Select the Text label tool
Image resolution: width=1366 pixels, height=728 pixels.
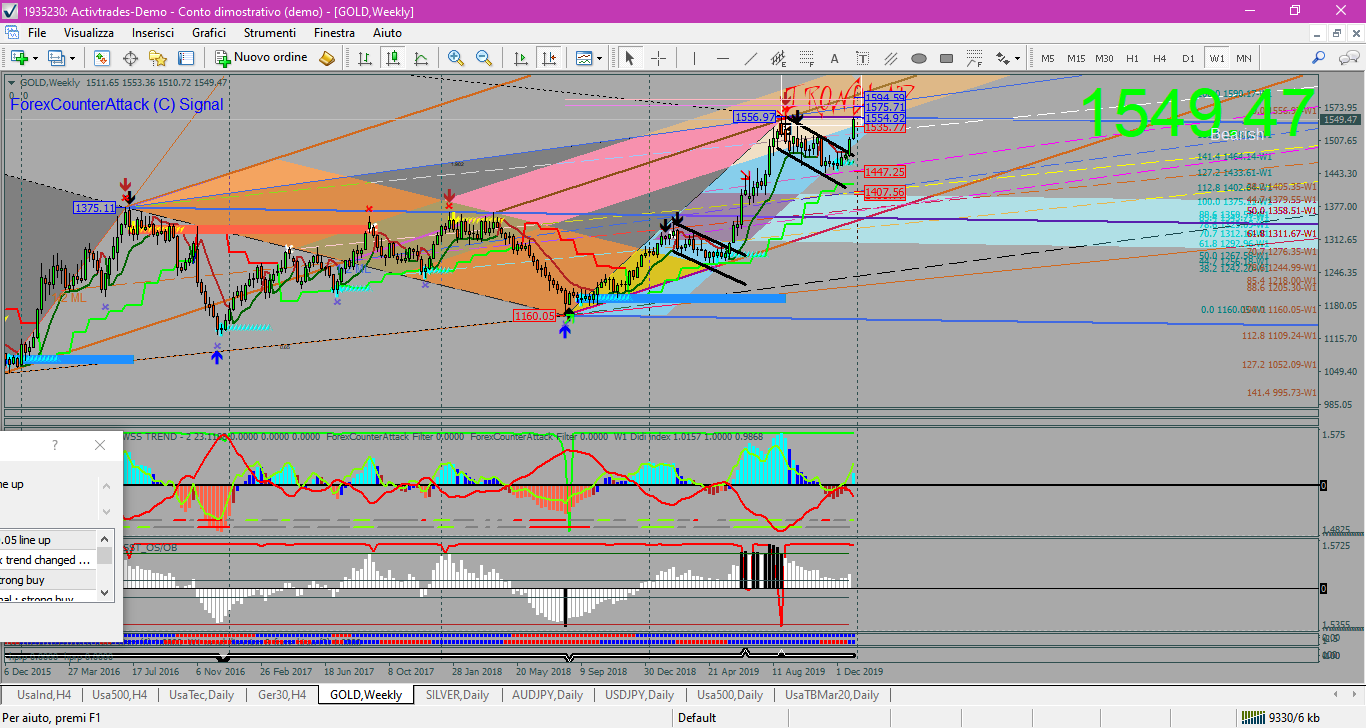(862, 58)
